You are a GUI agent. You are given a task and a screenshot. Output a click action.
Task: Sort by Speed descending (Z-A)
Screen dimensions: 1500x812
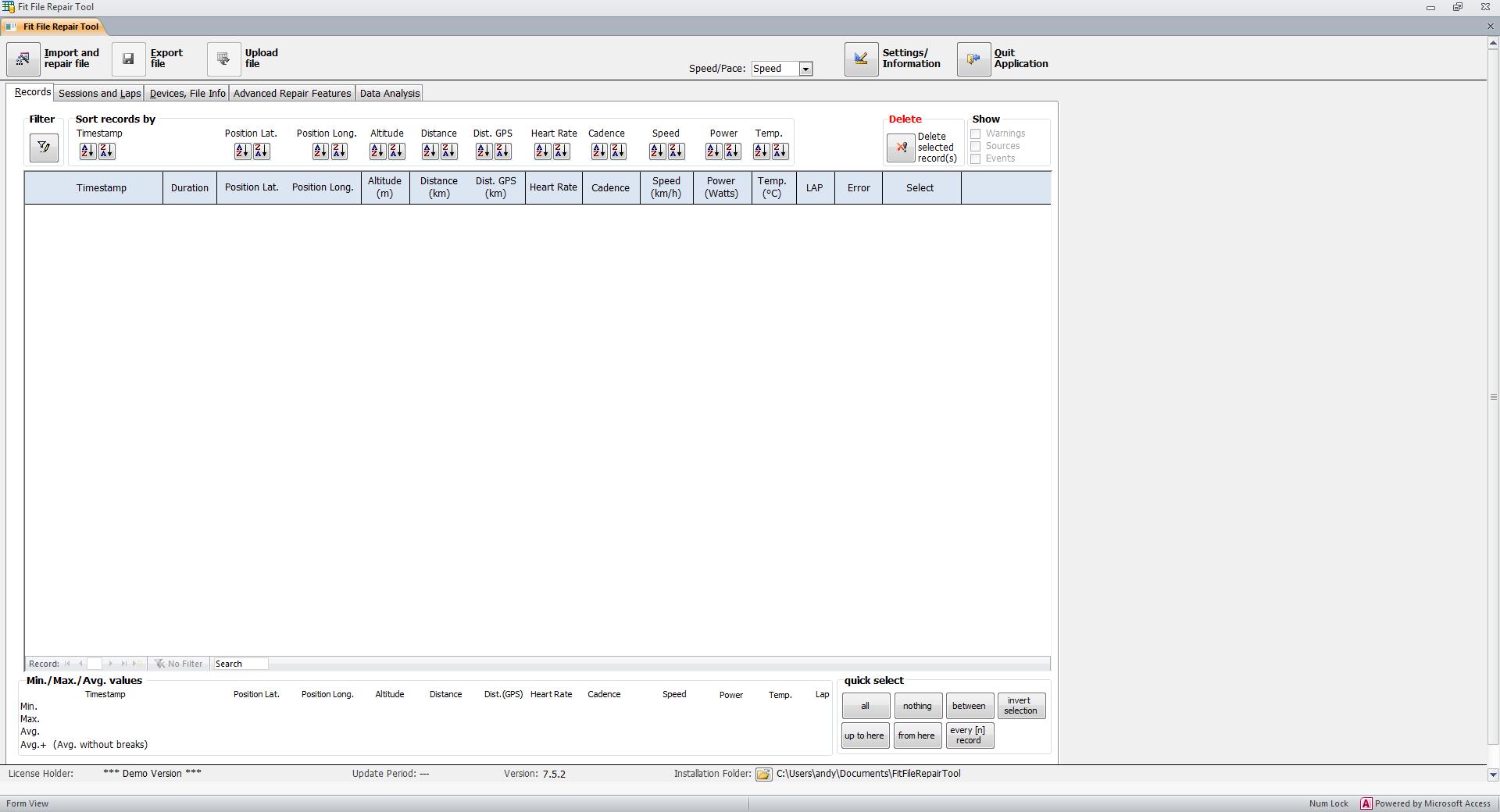click(676, 151)
